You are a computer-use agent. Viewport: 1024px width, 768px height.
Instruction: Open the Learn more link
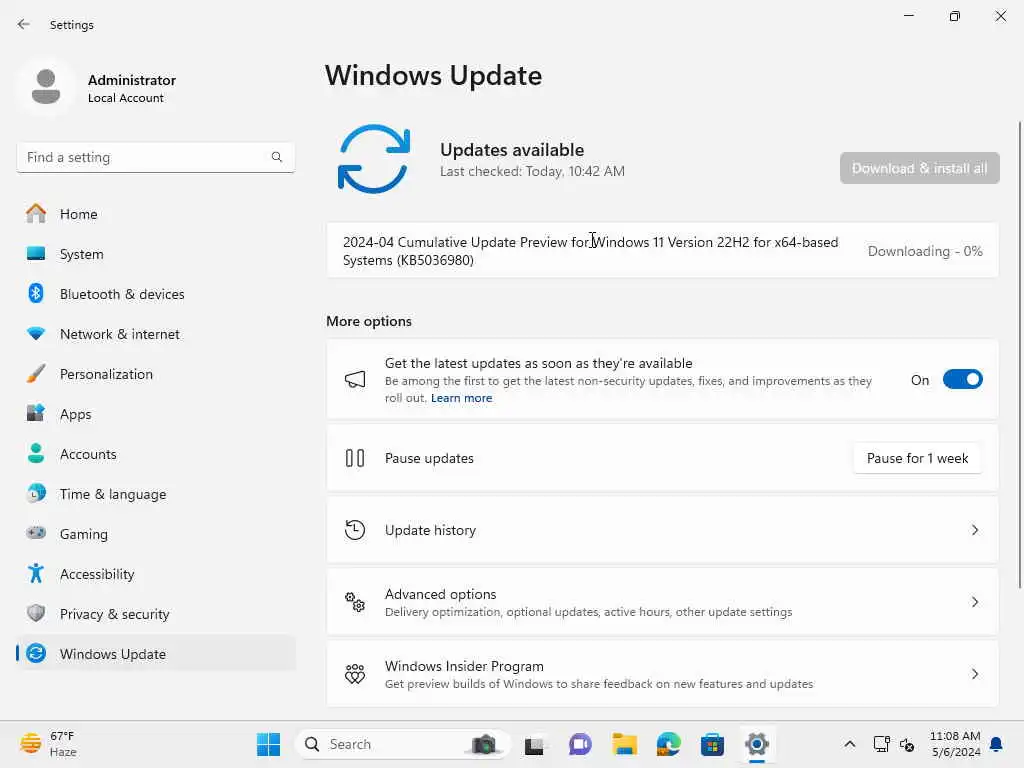tap(461, 398)
